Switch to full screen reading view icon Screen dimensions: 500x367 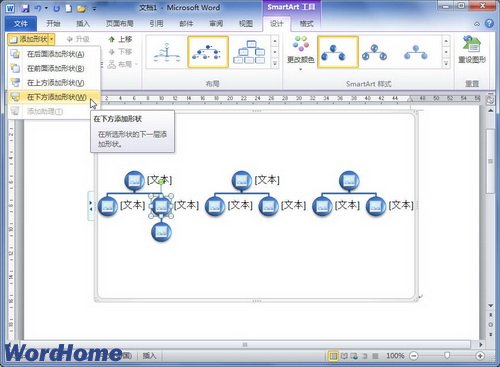tap(344, 356)
